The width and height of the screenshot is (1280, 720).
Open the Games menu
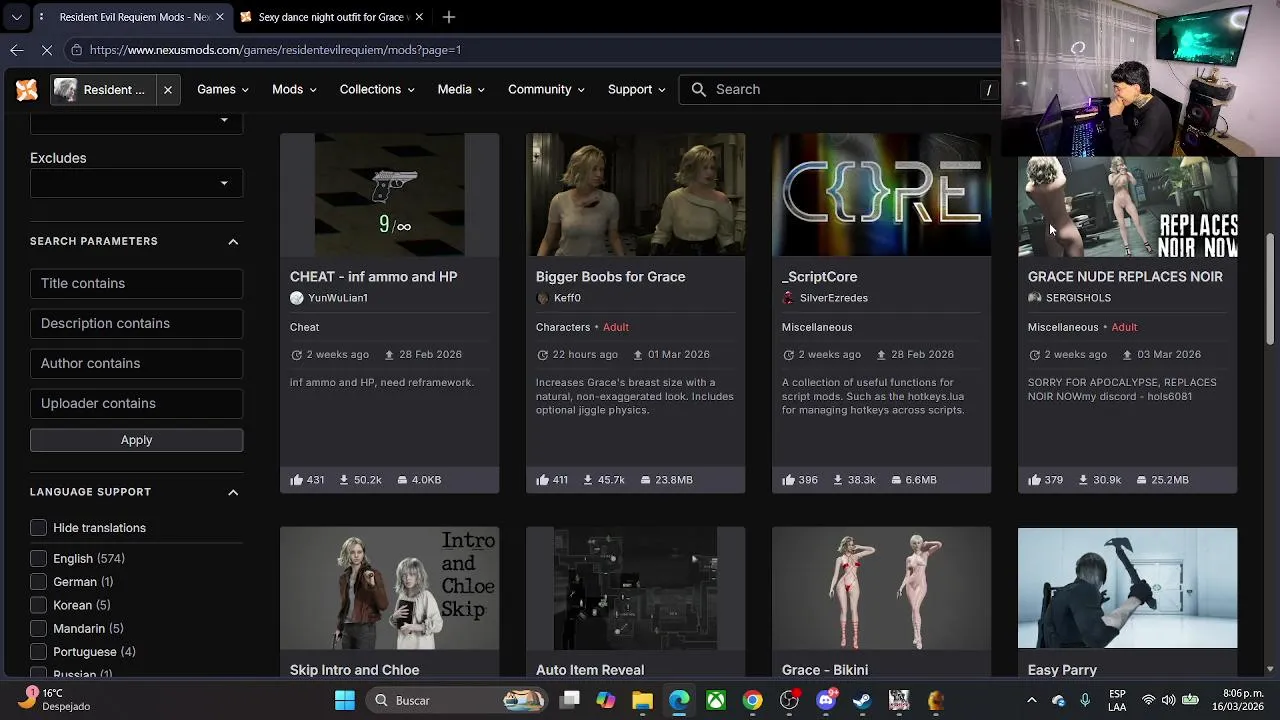(x=223, y=90)
